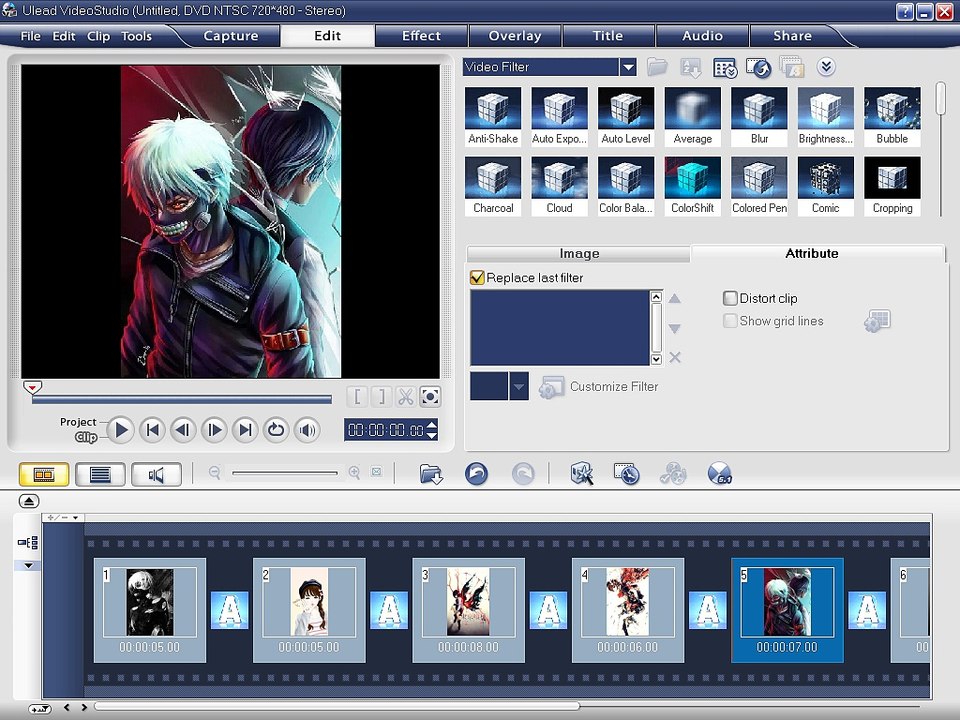The image size is (960, 720).
Task: Insert media files from folder icon
Action: pos(431,473)
